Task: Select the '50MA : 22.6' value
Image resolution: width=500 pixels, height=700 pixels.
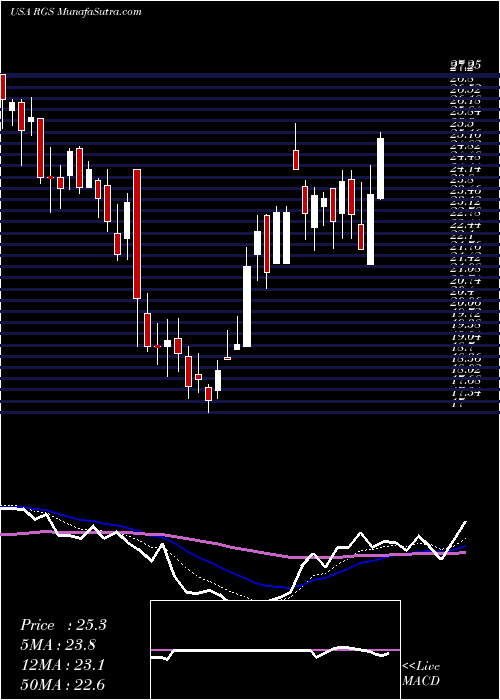Action: click(x=63, y=685)
